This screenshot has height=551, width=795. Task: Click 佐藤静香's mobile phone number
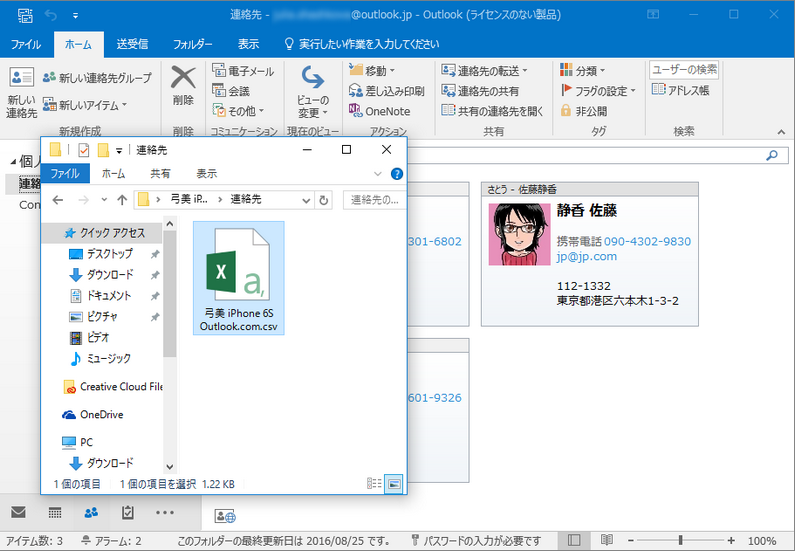coord(647,241)
